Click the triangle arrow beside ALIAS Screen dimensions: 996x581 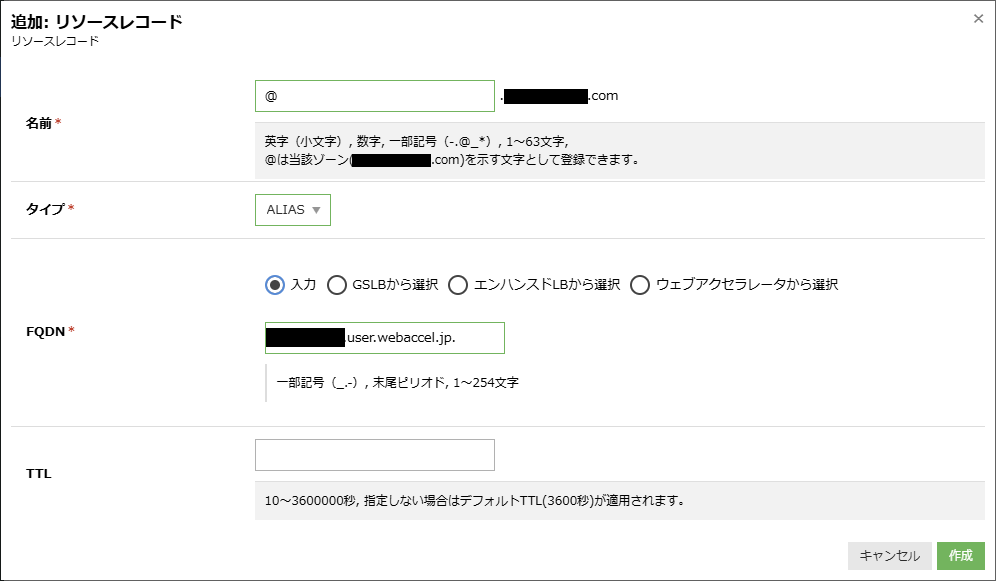(x=316, y=210)
